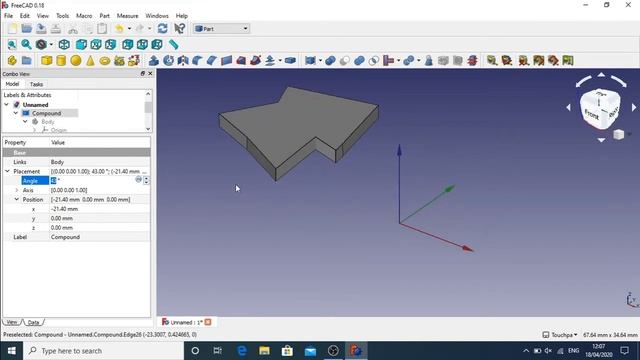Open a document with folder icon
The image size is (640, 360).
tap(27, 29)
